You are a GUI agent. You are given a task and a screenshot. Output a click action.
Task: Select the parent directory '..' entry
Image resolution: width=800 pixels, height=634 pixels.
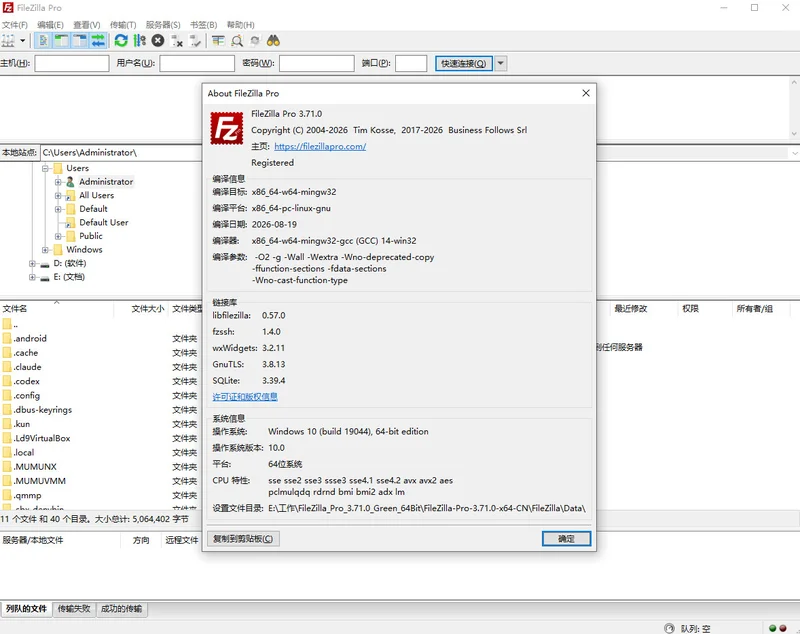click(15, 324)
